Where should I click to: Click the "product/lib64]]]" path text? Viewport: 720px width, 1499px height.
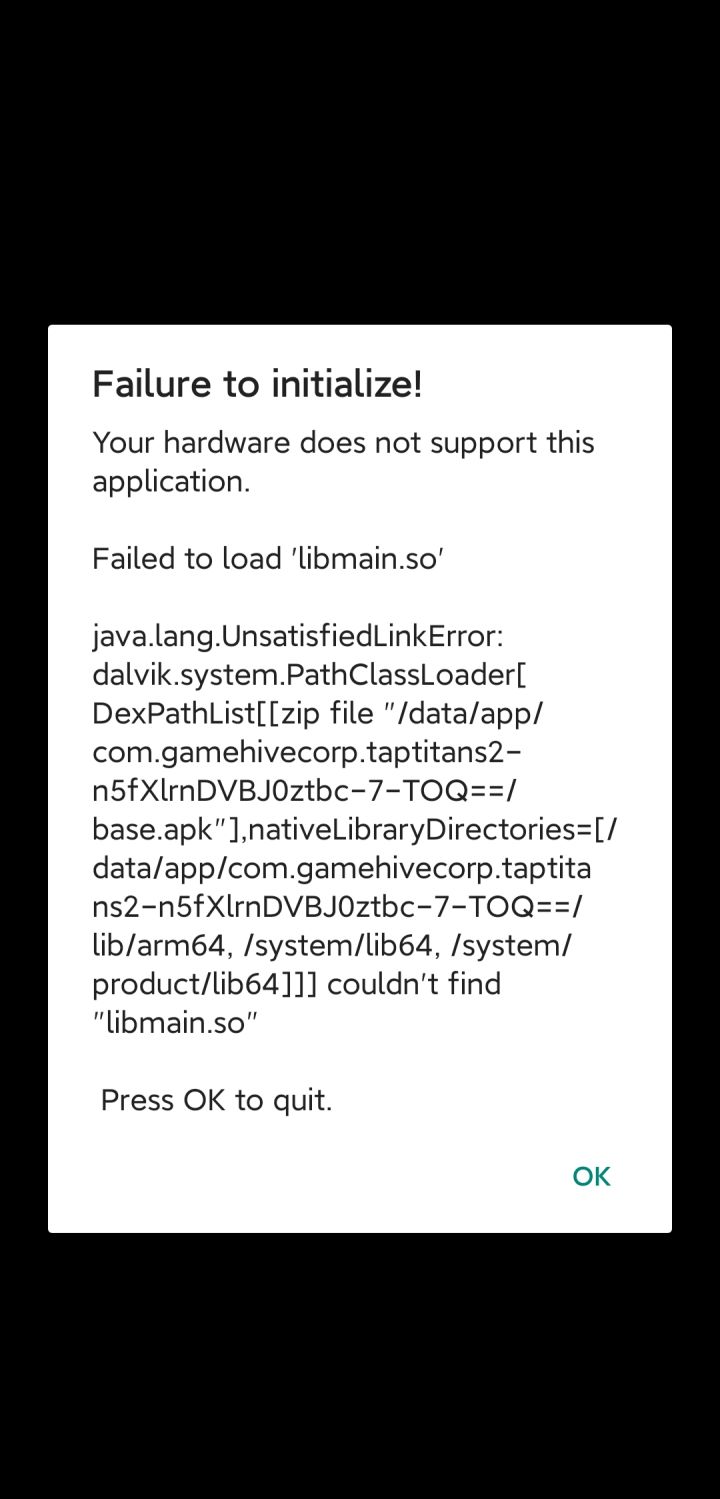[x=204, y=985]
